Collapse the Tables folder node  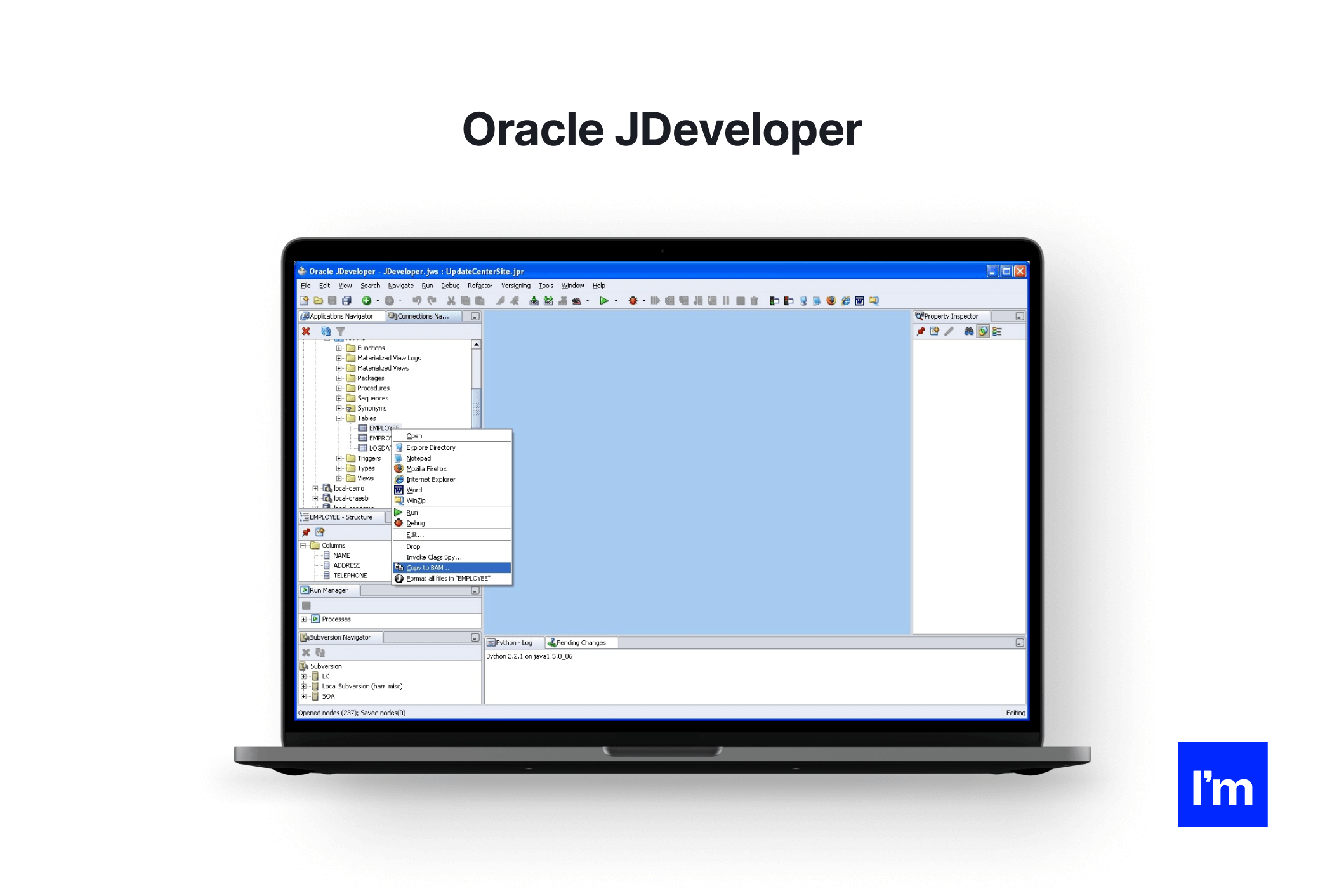339,418
